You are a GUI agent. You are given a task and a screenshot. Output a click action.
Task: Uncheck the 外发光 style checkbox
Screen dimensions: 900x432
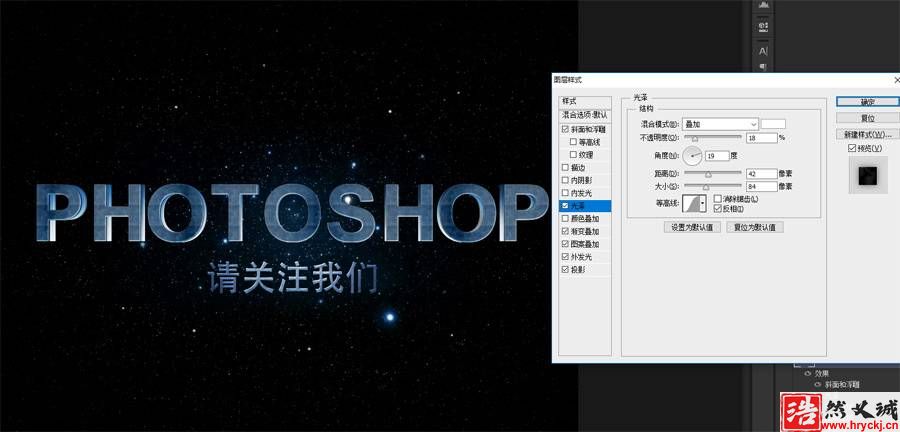point(565,256)
